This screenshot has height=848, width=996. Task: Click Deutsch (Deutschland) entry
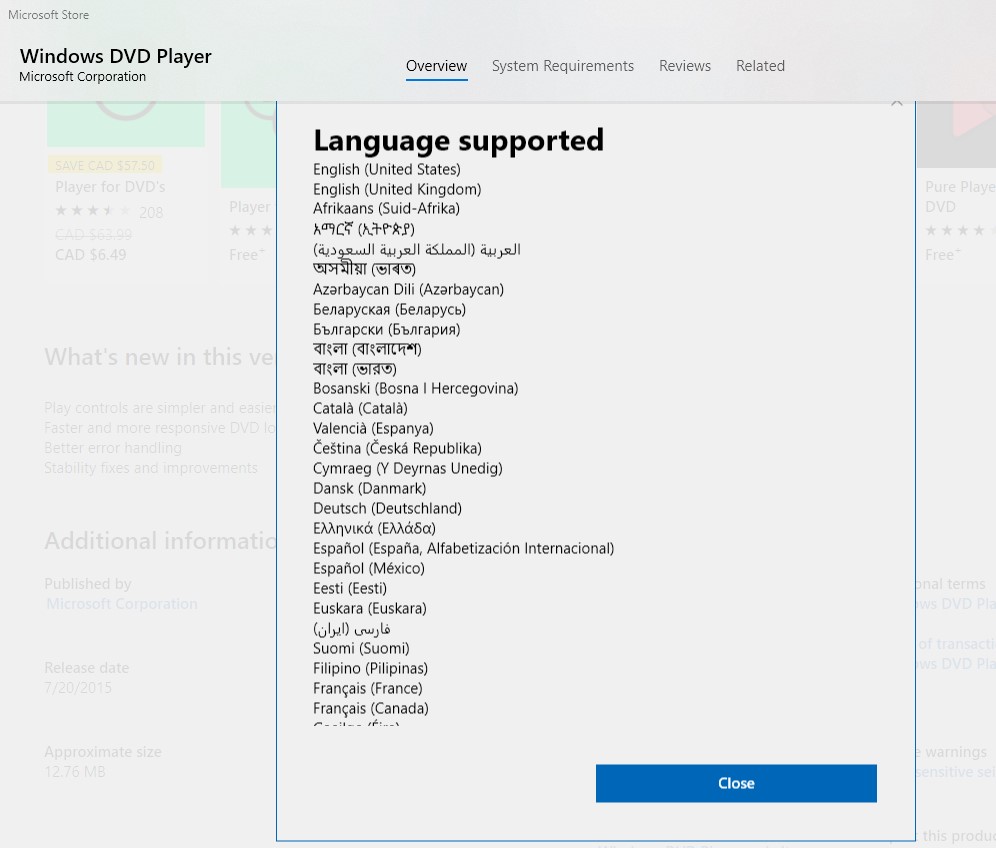(x=387, y=509)
